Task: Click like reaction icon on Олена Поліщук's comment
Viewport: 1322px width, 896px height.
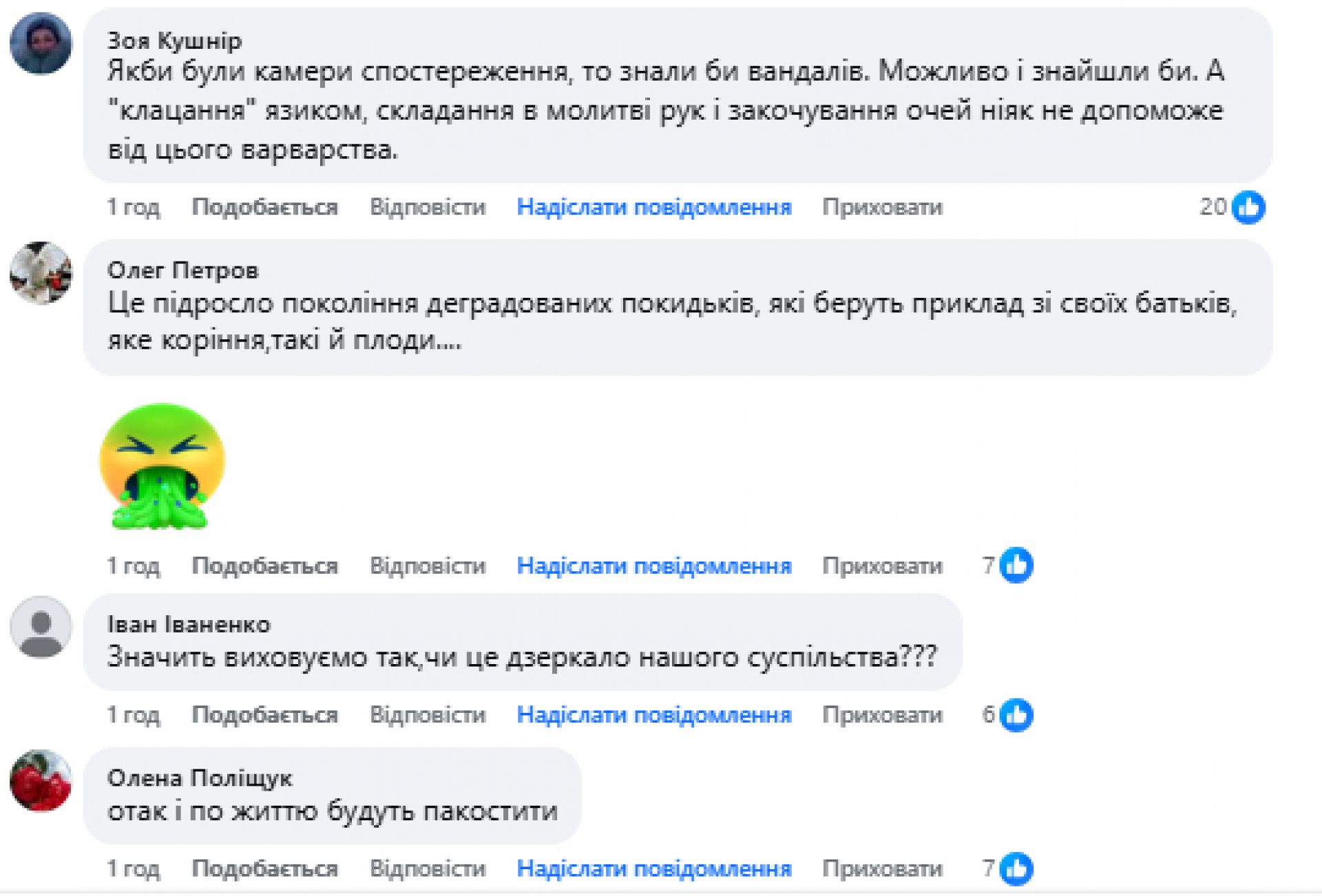Action: coord(1016,868)
